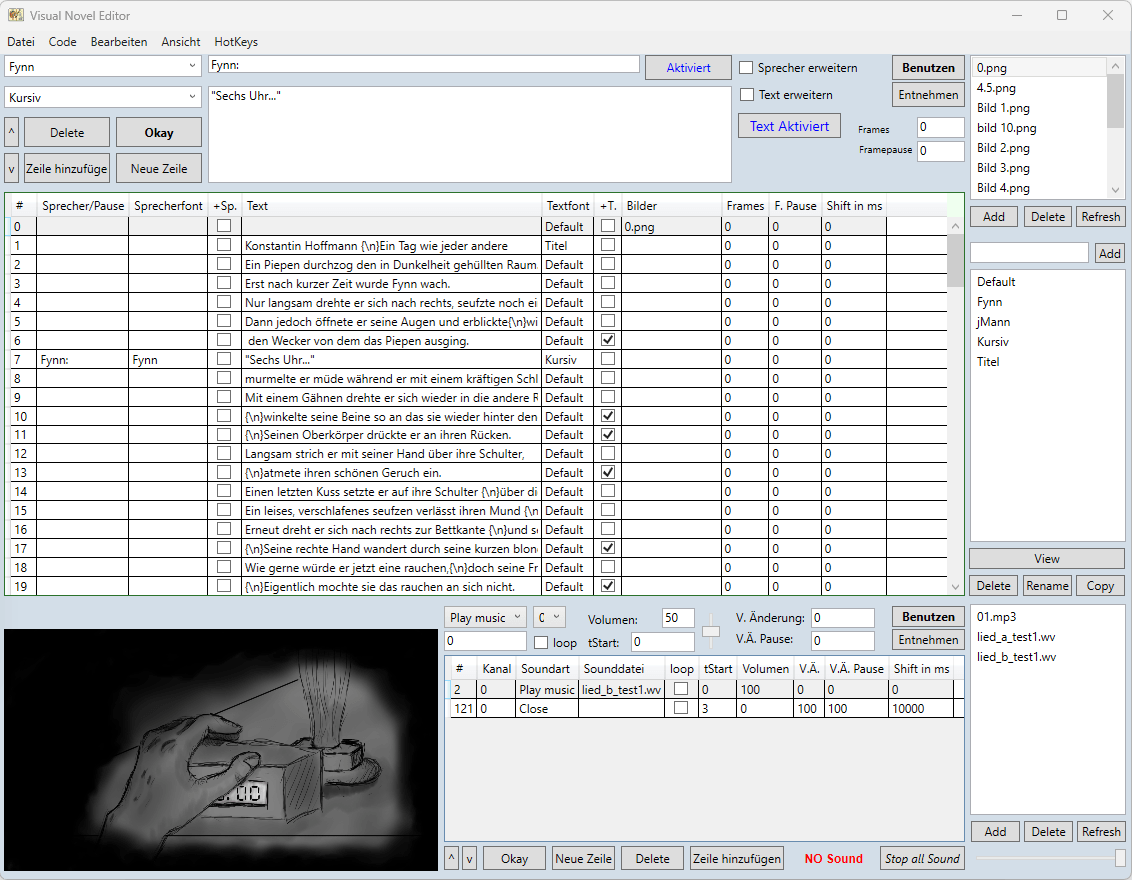Click the ^ arrow left of the sound Okay button
1132x880 pixels.
(x=452, y=858)
